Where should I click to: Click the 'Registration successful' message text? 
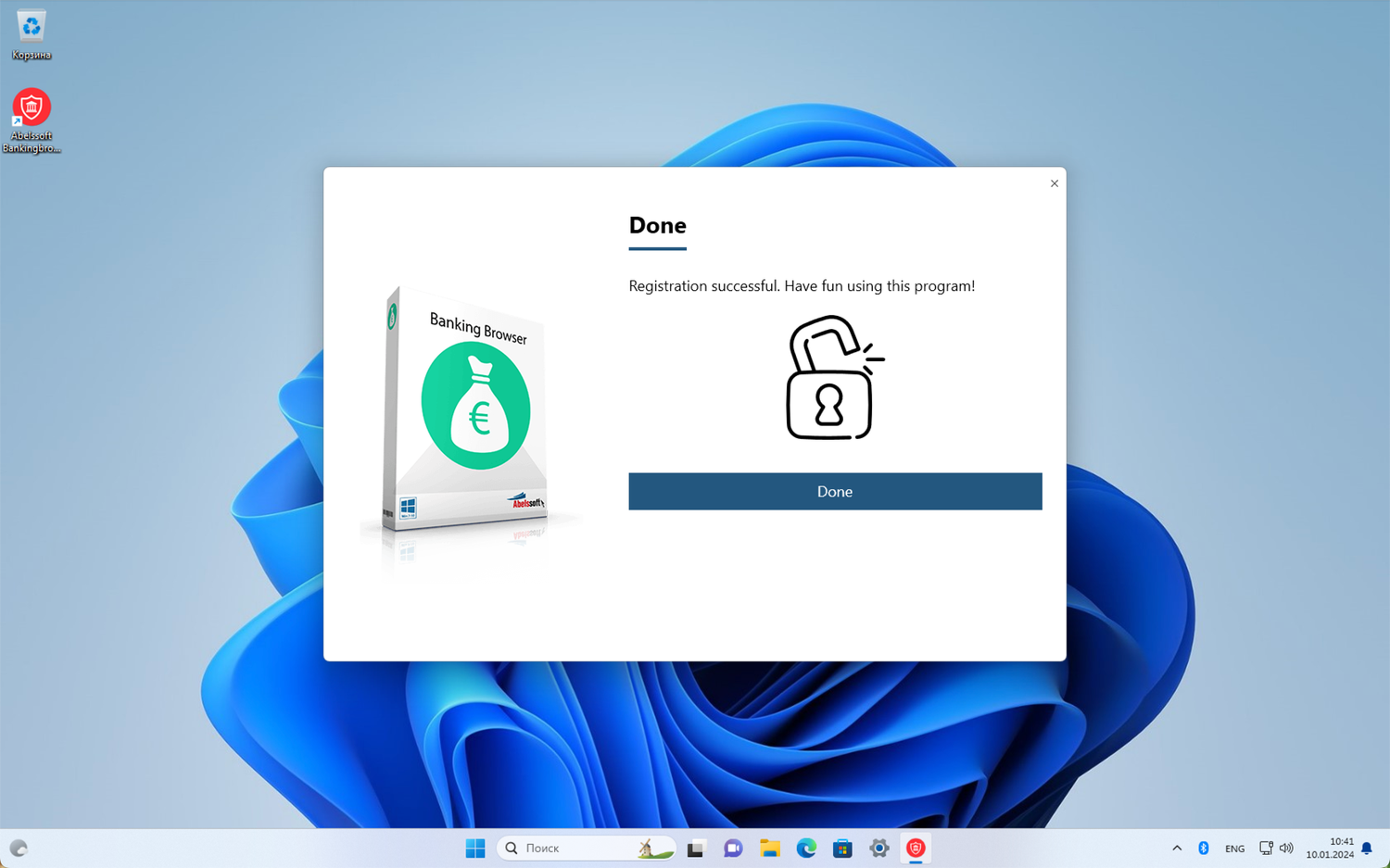tap(802, 286)
